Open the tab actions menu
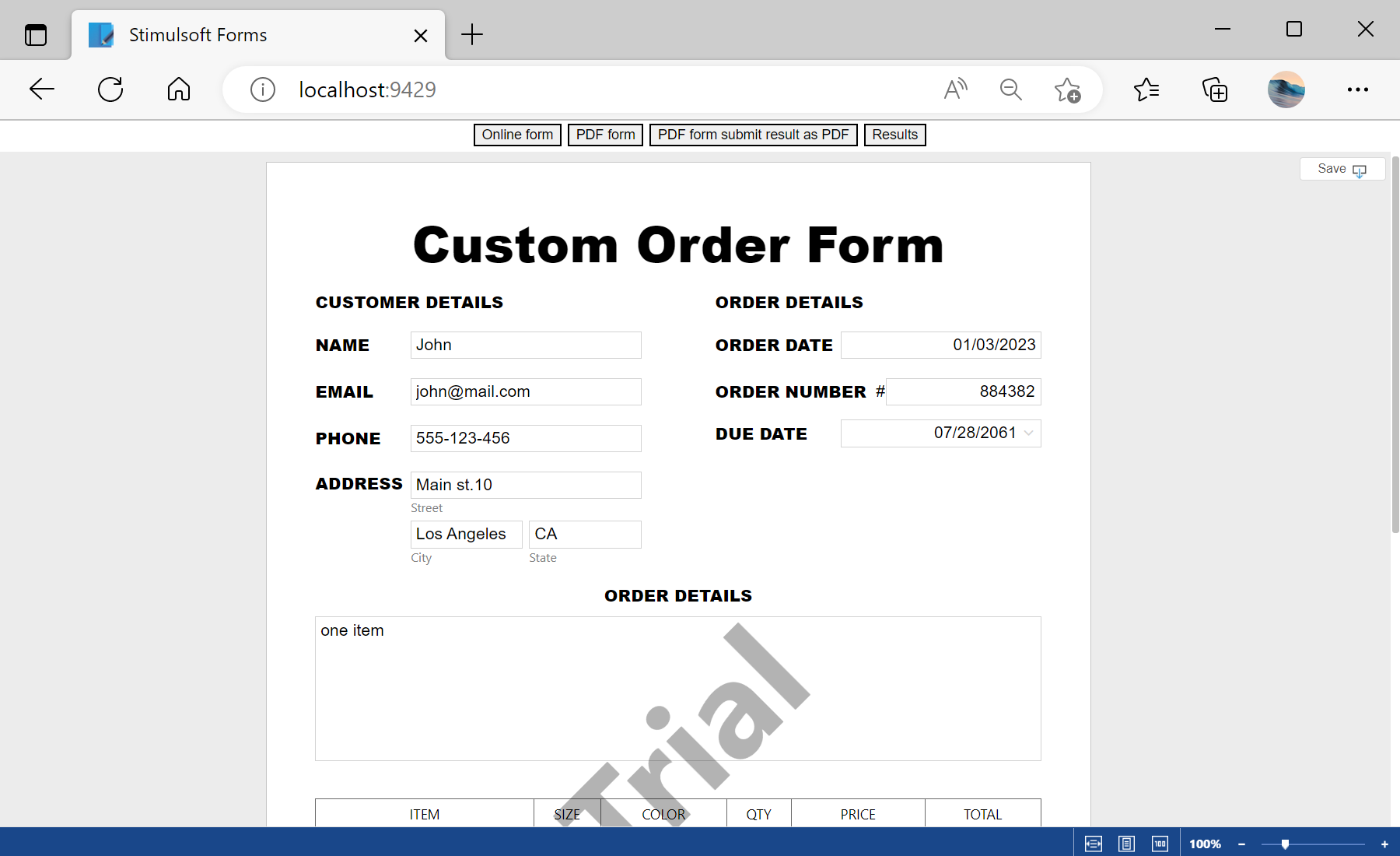1400x856 pixels. point(35,34)
